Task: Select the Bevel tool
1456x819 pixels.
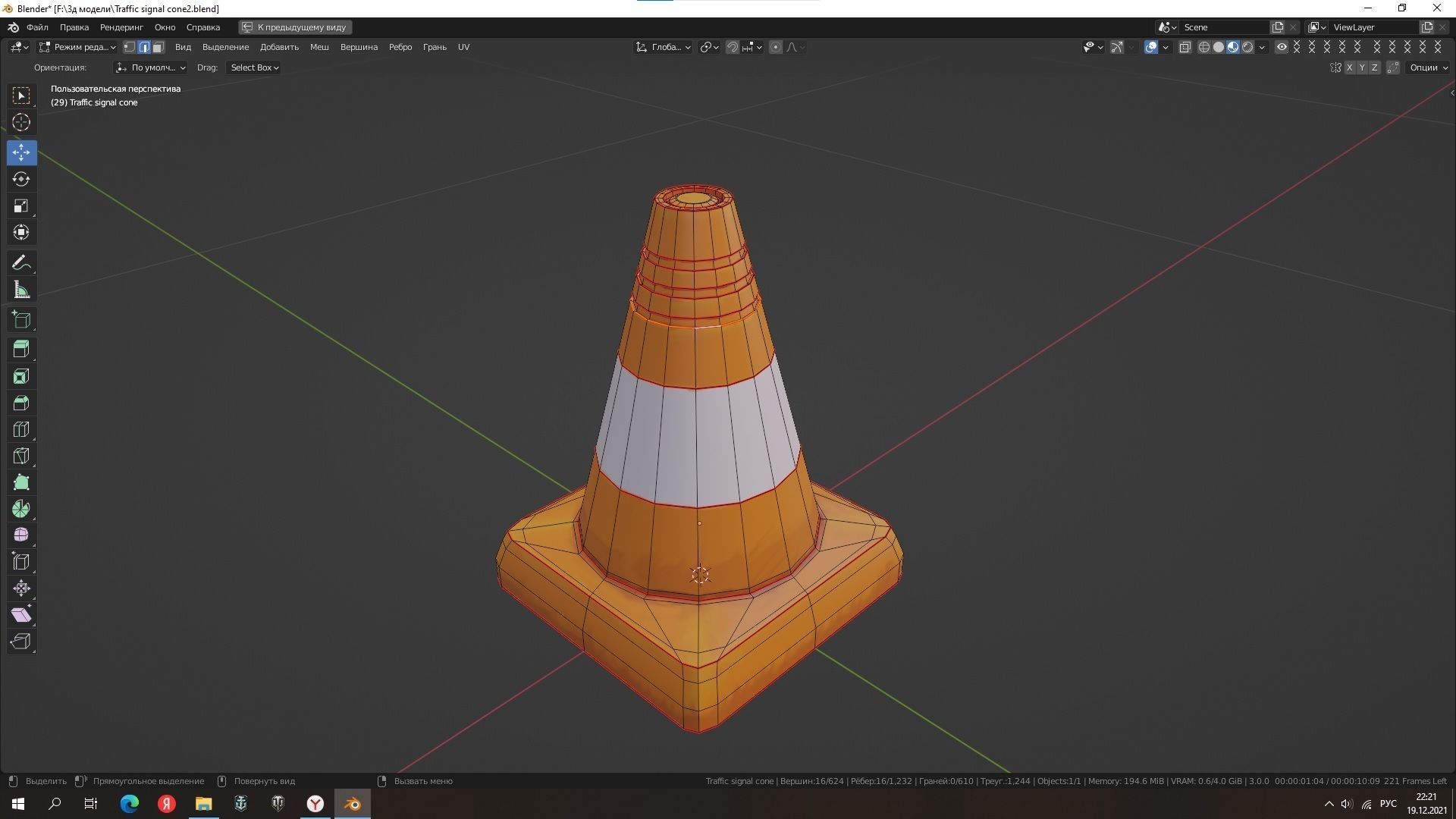Action: (x=21, y=403)
